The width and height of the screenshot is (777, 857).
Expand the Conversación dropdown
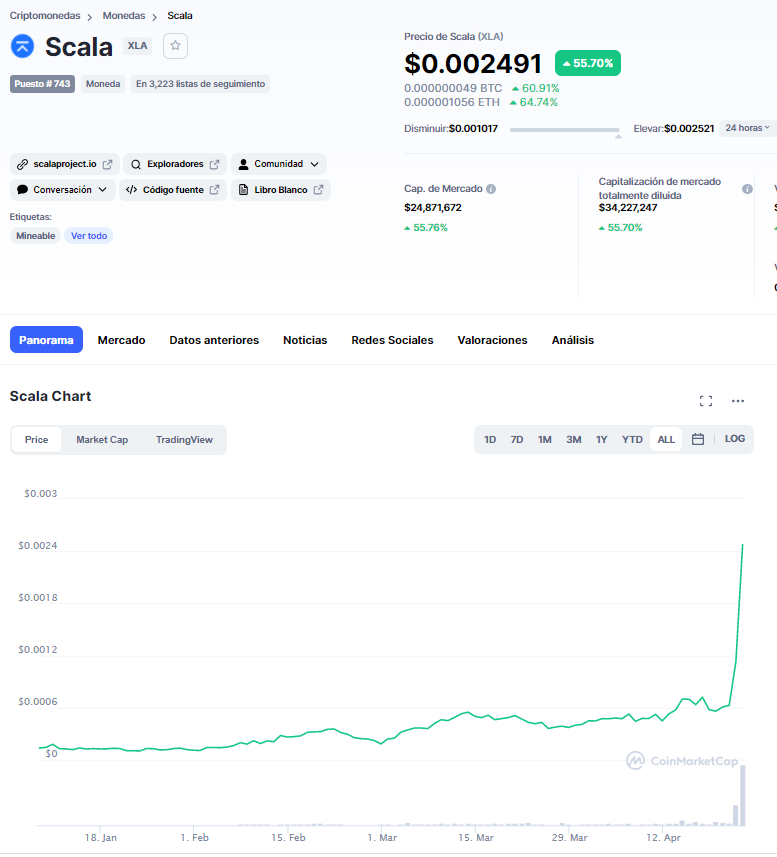point(103,190)
